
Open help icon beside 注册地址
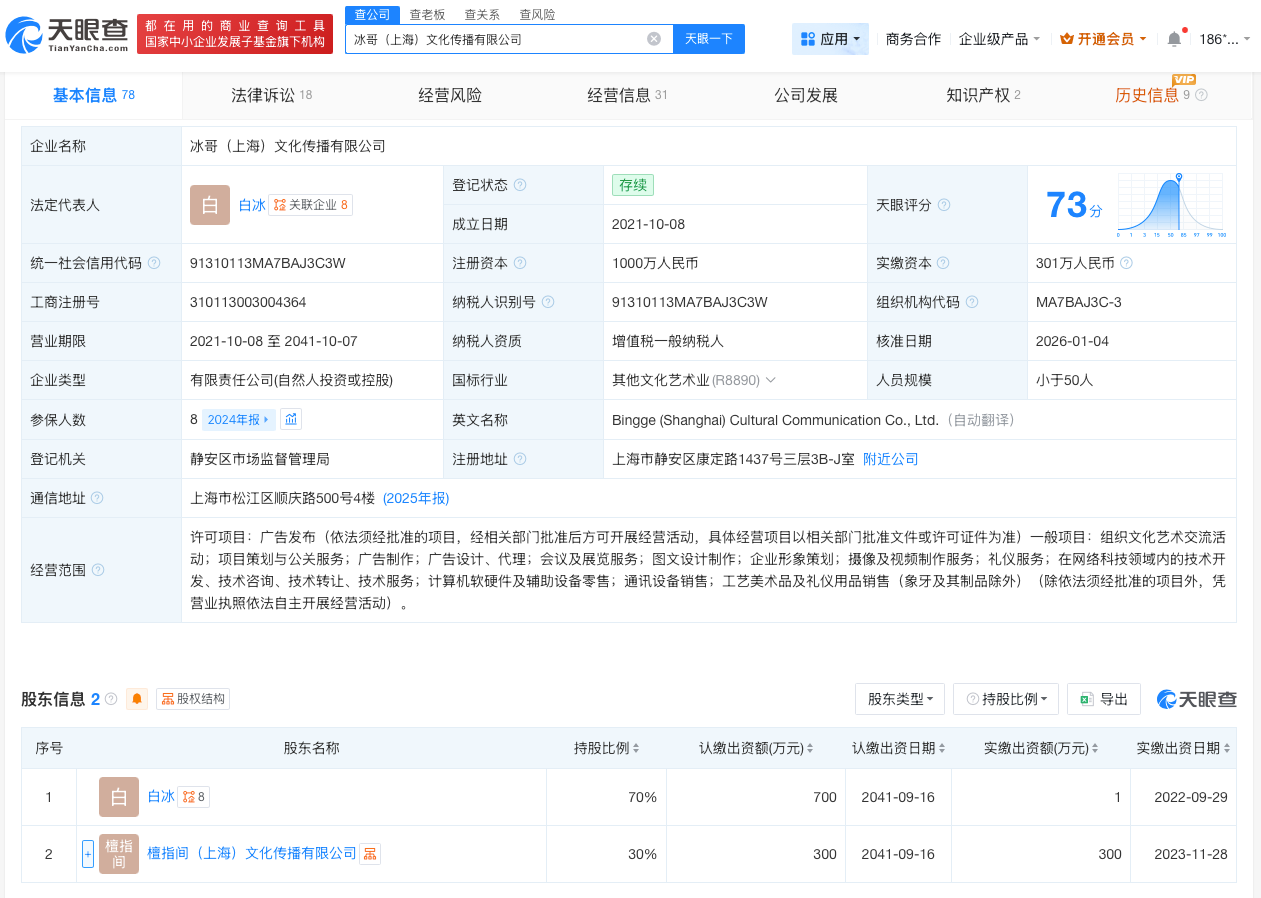click(x=520, y=459)
